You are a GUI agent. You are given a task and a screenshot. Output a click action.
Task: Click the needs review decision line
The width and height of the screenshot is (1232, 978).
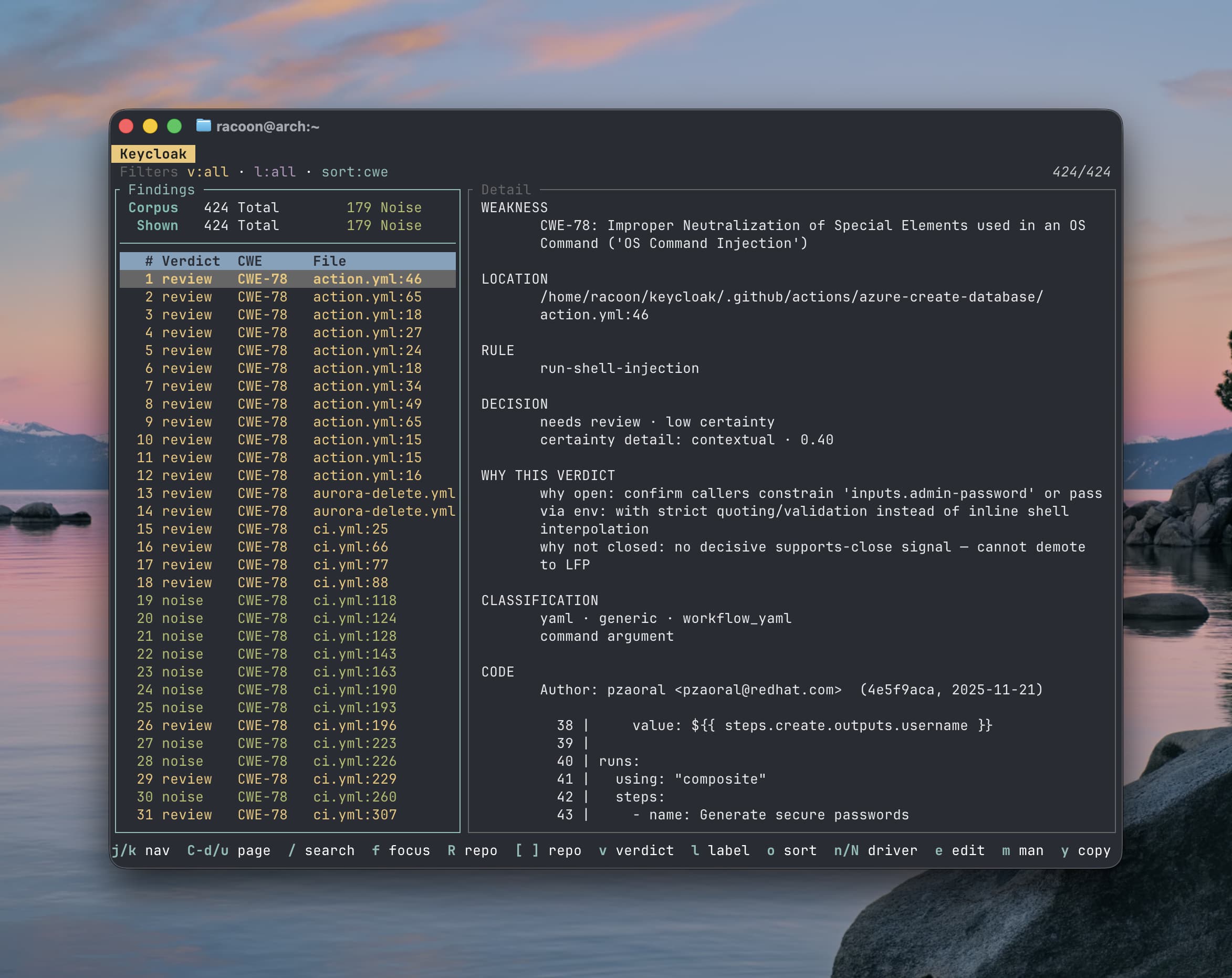click(657, 422)
